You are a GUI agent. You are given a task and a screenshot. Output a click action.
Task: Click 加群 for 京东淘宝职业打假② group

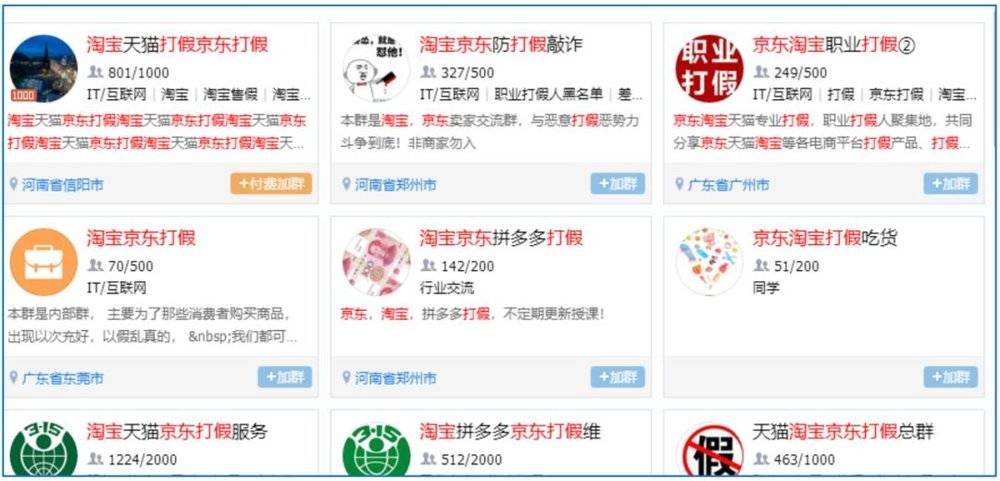(950, 184)
